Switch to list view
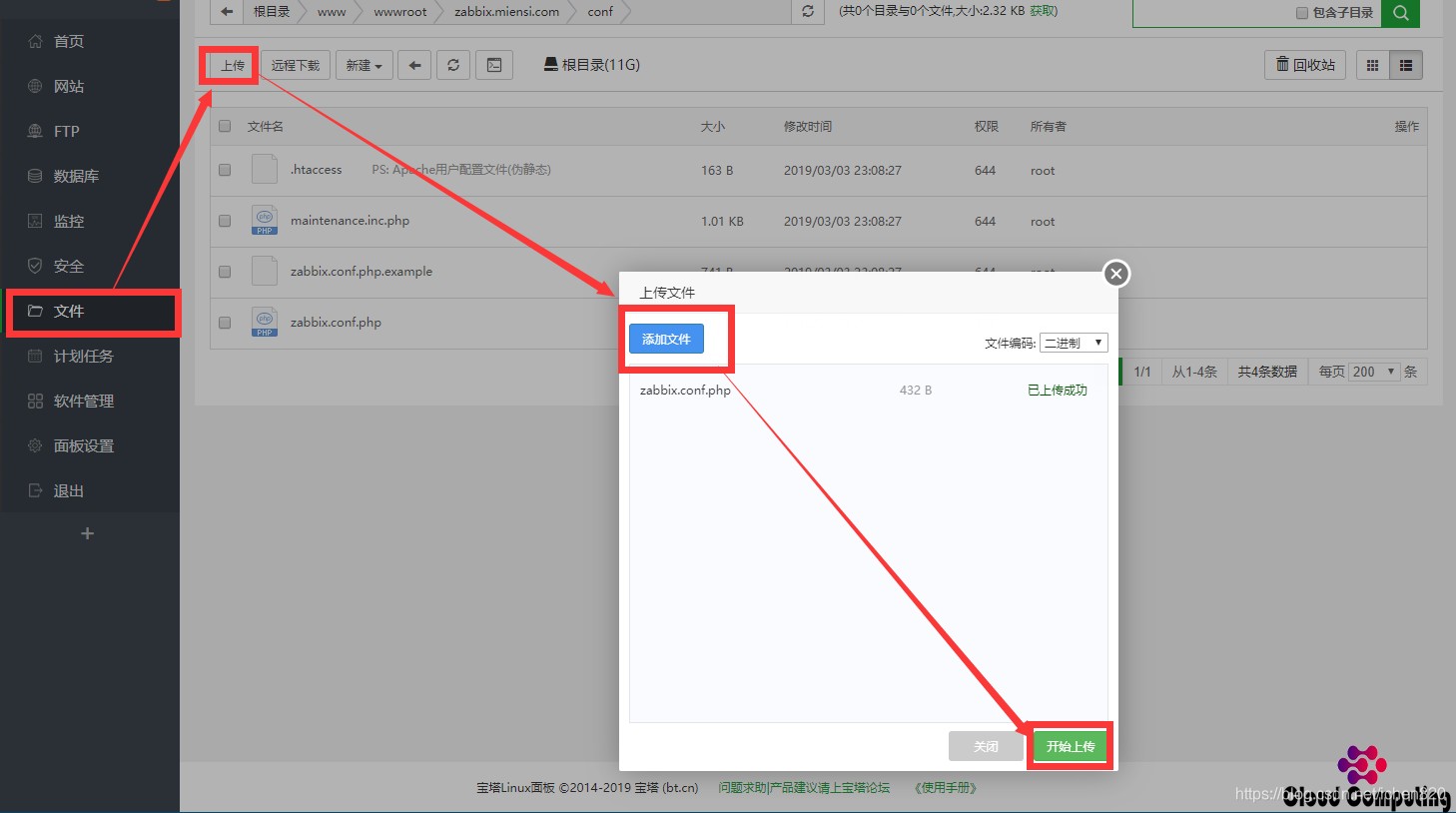 (1406, 65)
